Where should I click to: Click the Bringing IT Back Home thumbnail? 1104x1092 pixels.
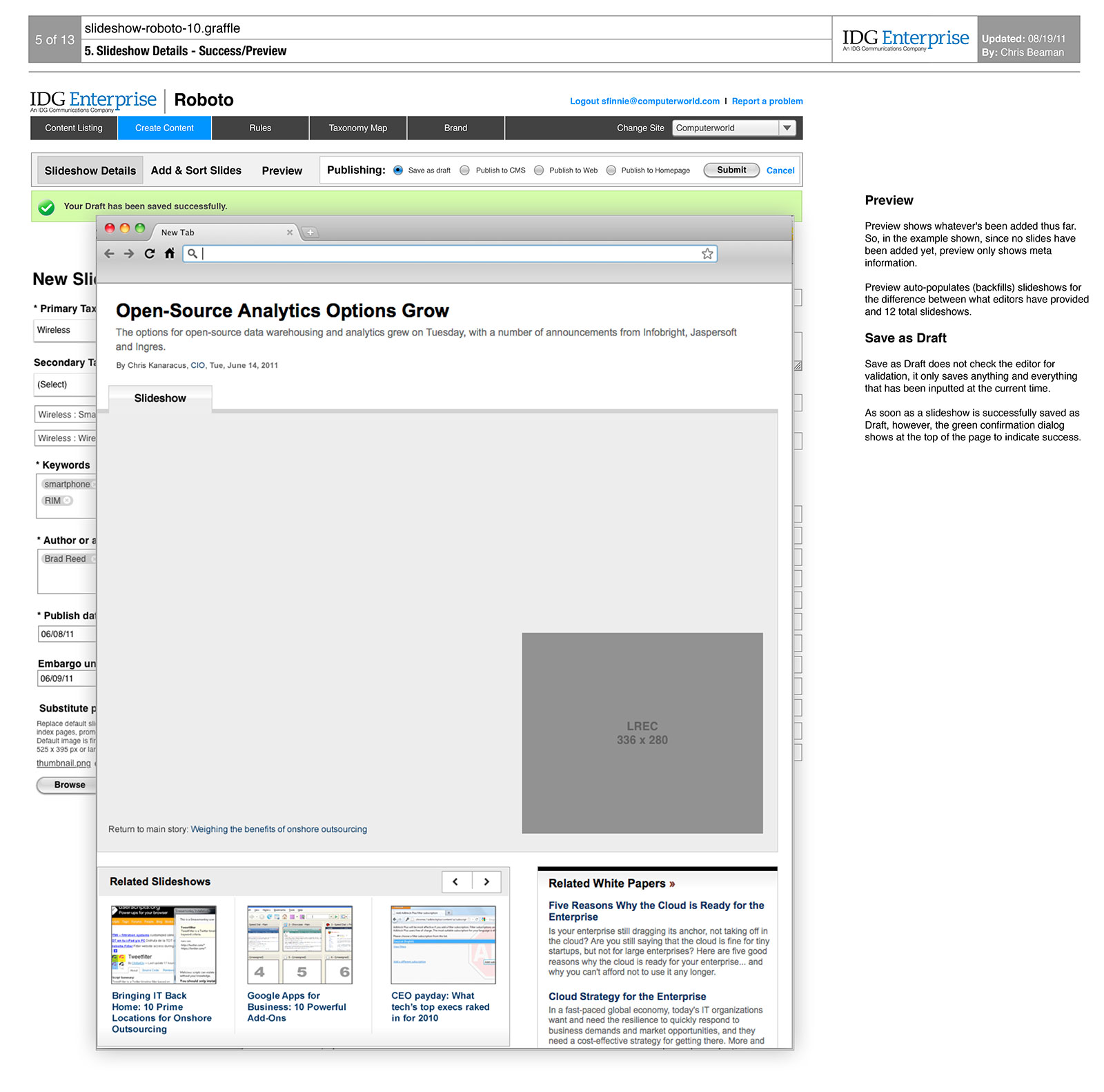pos(164,945)
